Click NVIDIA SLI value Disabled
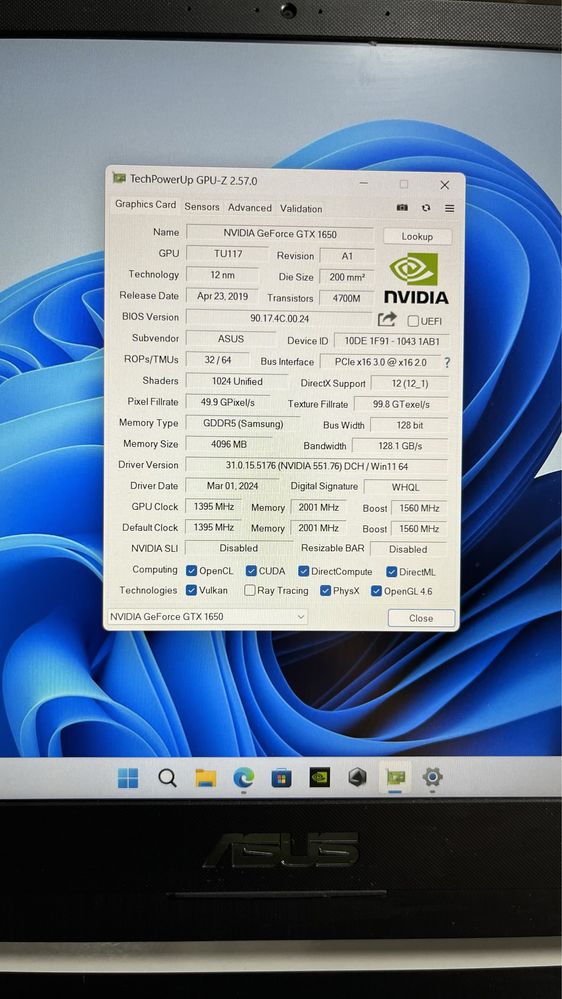 click(238, 548)
